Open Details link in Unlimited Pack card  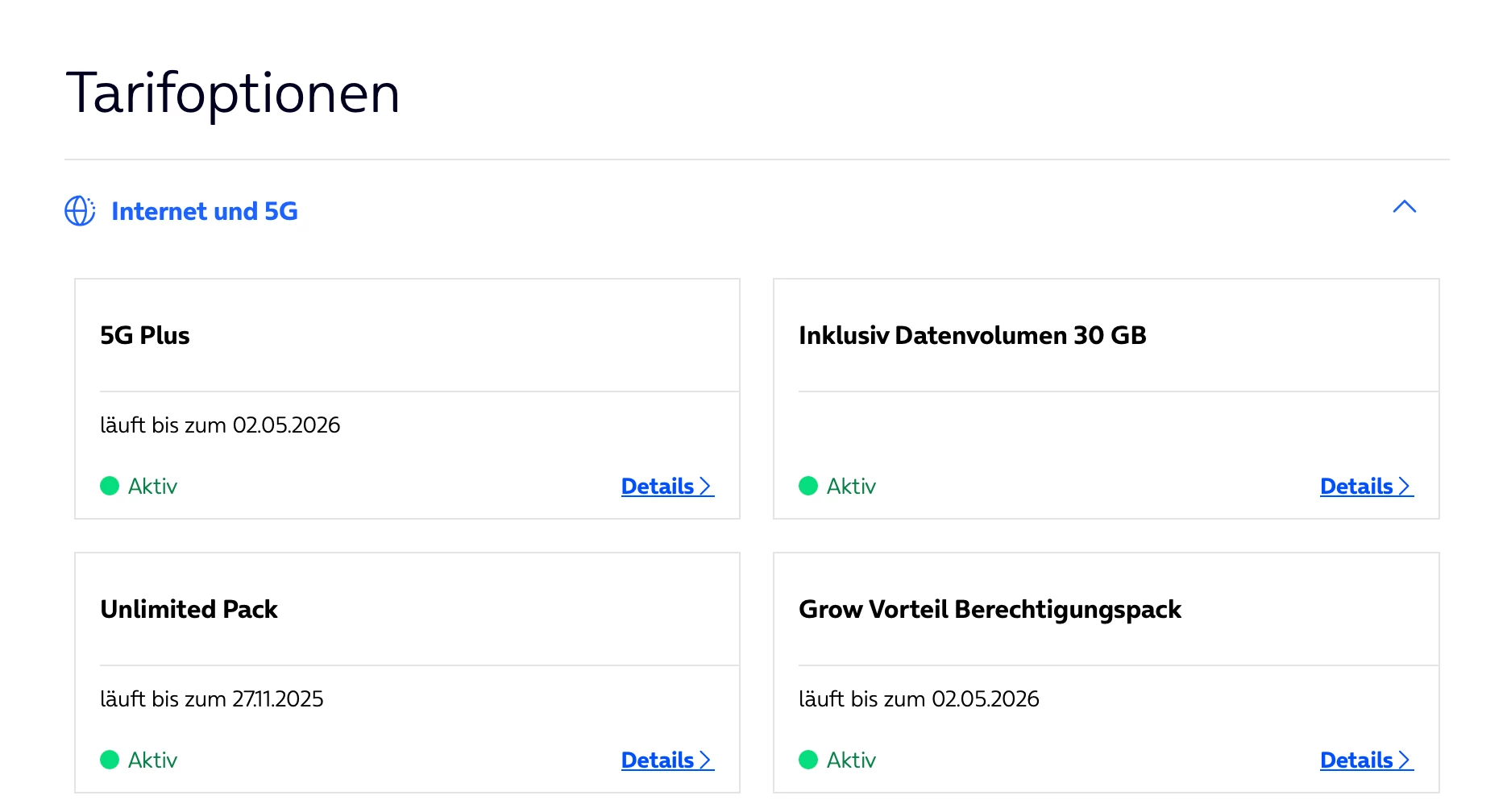click(666, 760)
